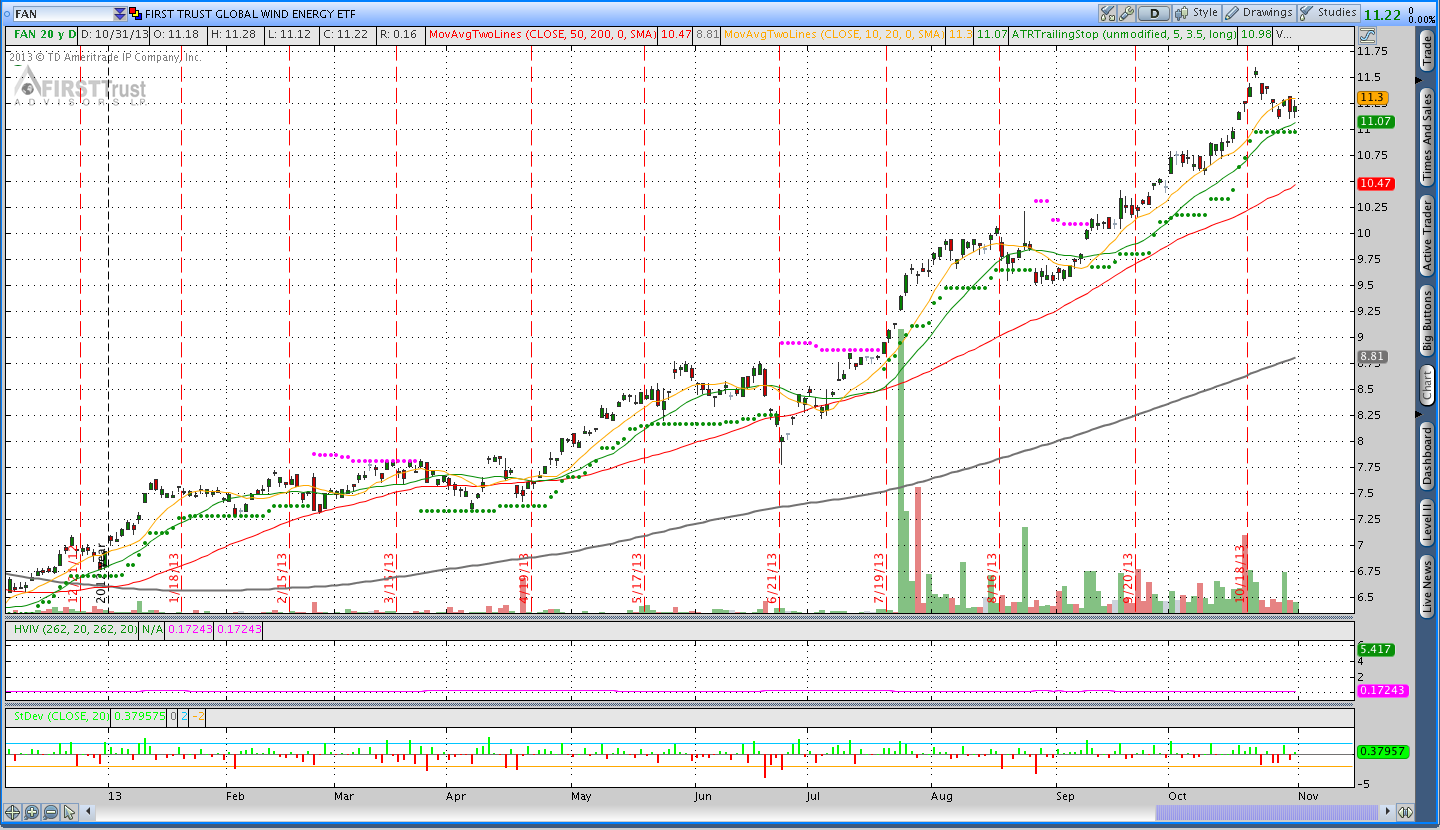Screen dimensions: 1440x830
Task: Click MovAvgTwoLines (CLOSE, 50, 200, 0, SMA) label
Action: click(542, 34)
